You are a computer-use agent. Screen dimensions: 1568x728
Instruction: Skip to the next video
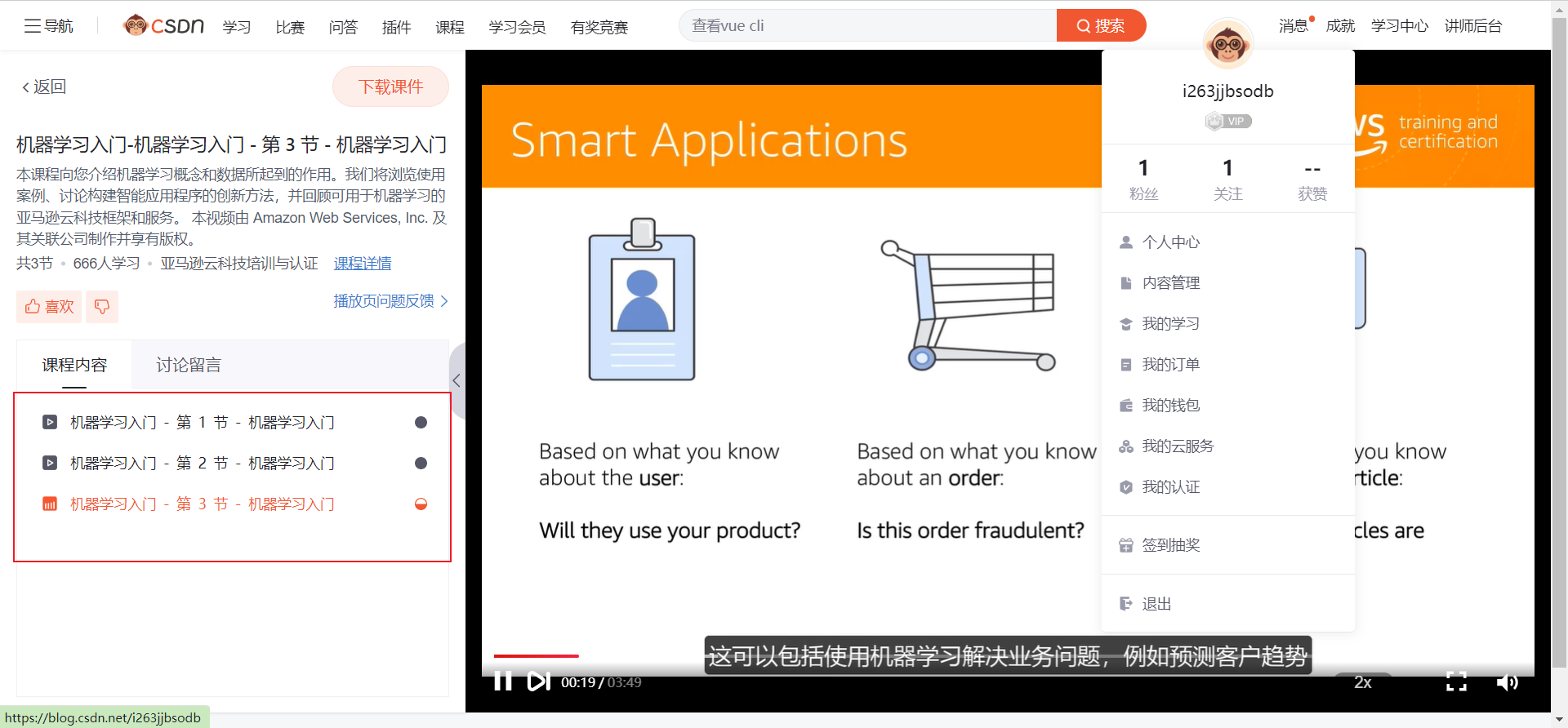(538, 681)
